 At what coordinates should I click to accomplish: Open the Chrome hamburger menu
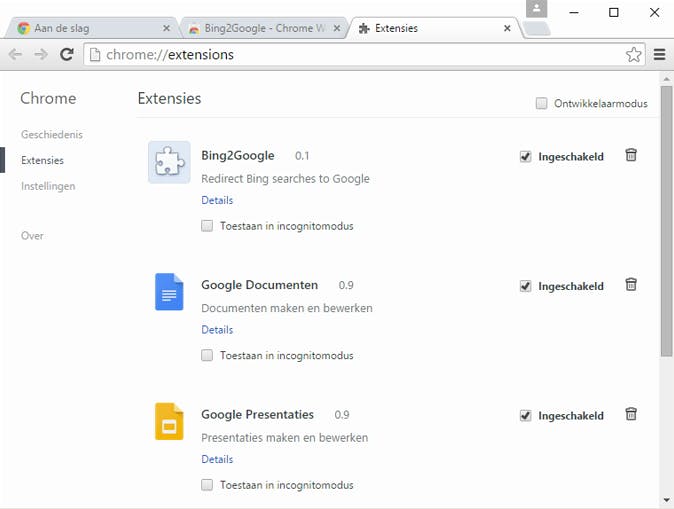click(659, 55)
